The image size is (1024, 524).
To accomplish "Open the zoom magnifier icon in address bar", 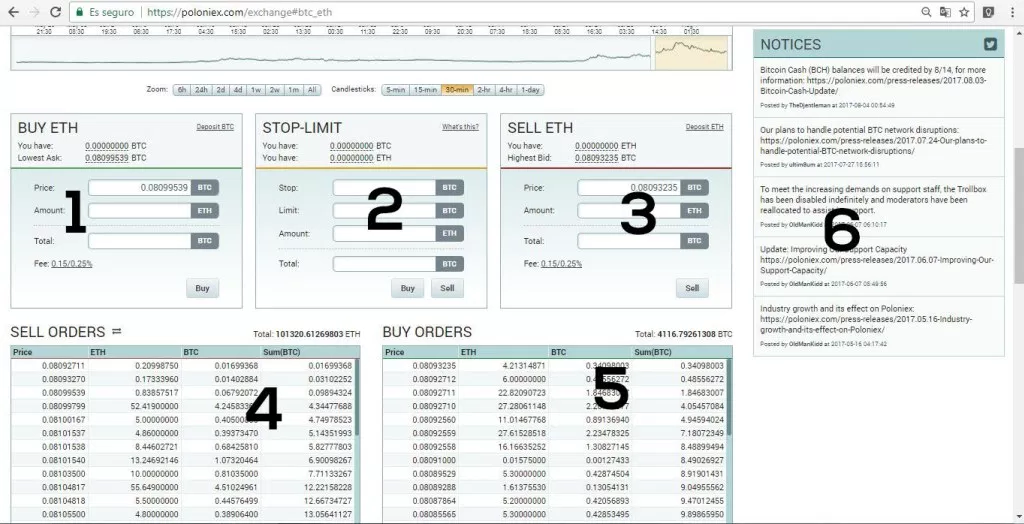I will pos(926,12).
